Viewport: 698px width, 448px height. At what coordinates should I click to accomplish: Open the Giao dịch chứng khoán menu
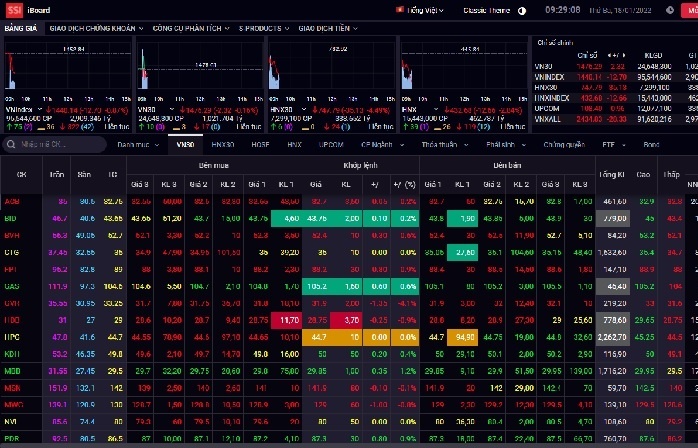click(x=94, y=28)
